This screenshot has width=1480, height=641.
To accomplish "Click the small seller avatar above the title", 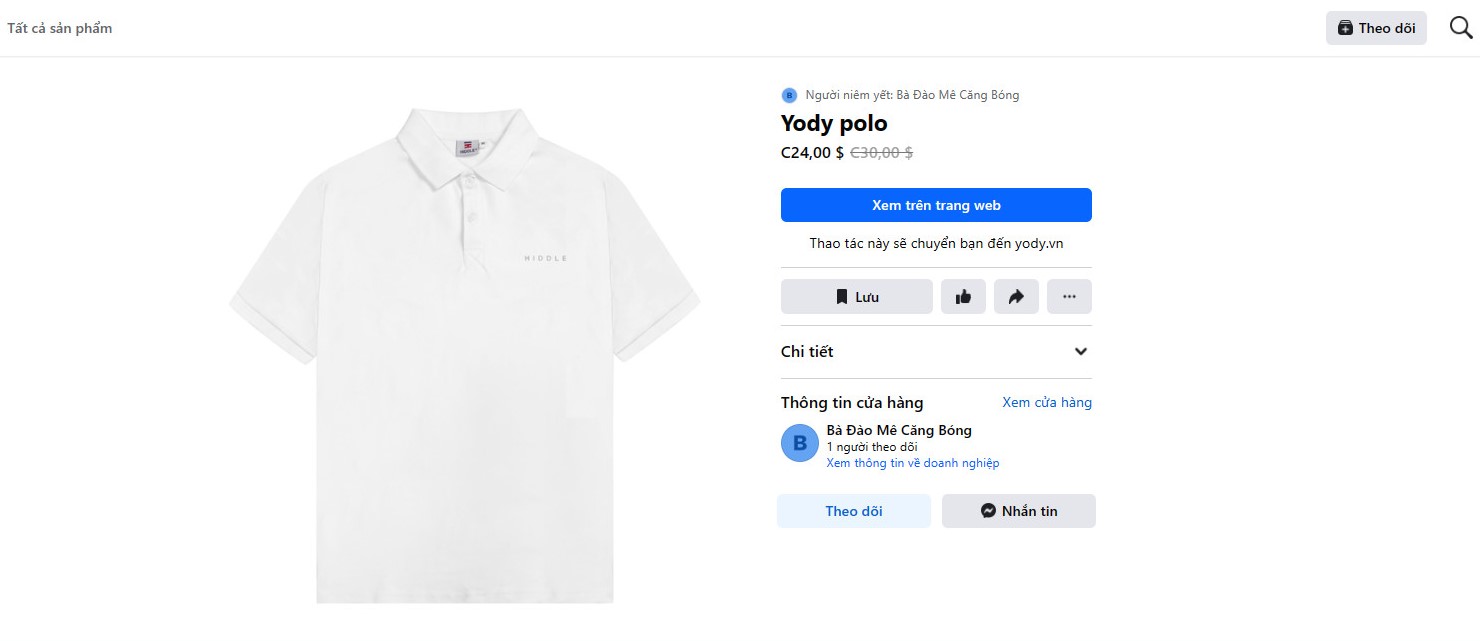I will point(789,96).
